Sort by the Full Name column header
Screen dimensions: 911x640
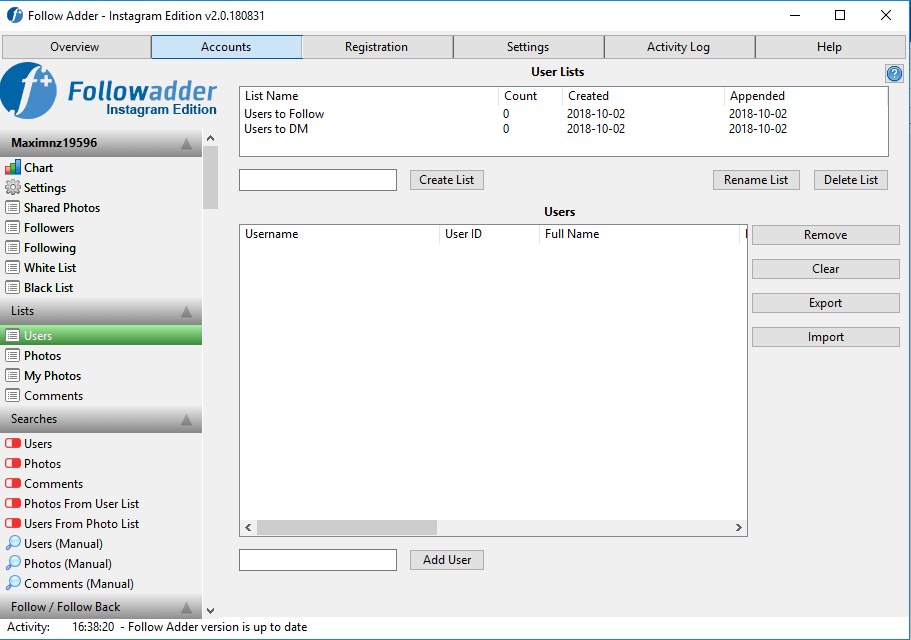point(640,234)
